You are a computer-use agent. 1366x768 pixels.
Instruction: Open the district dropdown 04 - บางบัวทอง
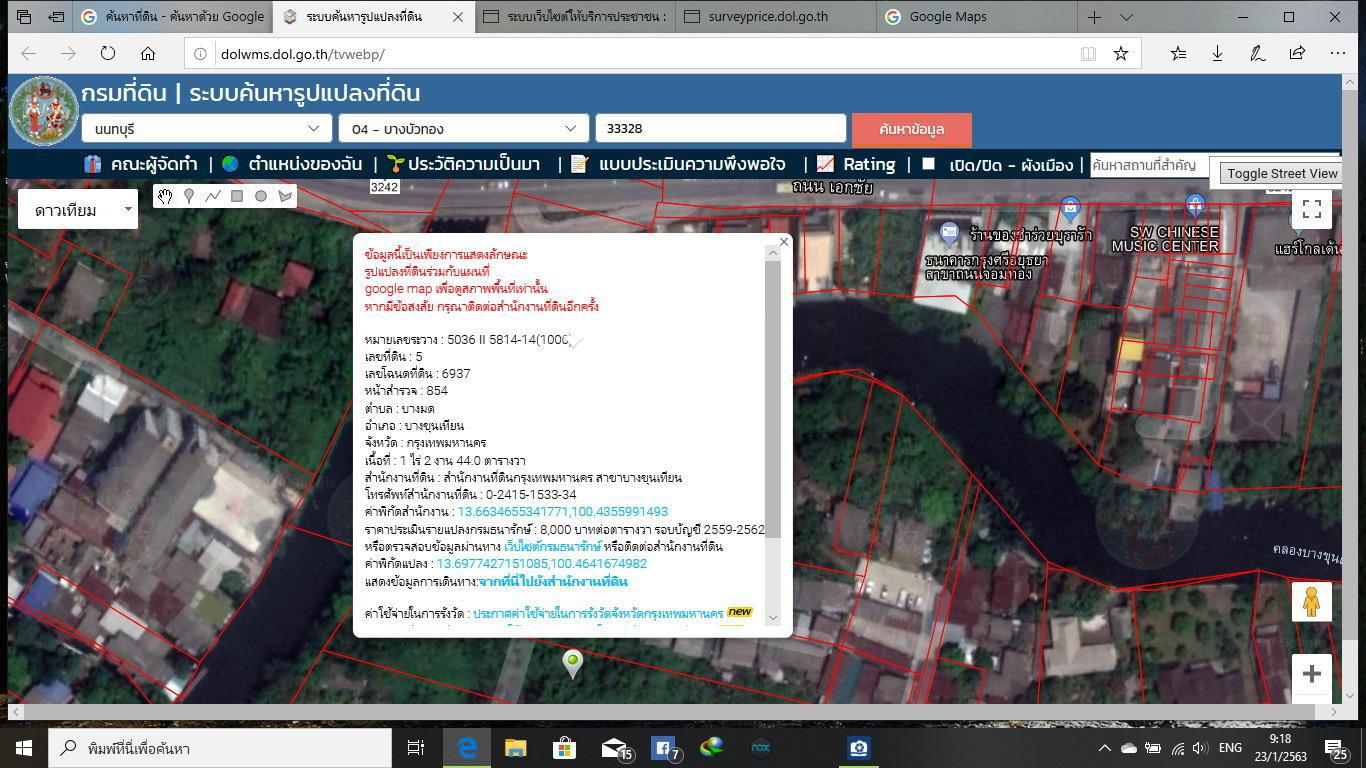tap(464, 129)
